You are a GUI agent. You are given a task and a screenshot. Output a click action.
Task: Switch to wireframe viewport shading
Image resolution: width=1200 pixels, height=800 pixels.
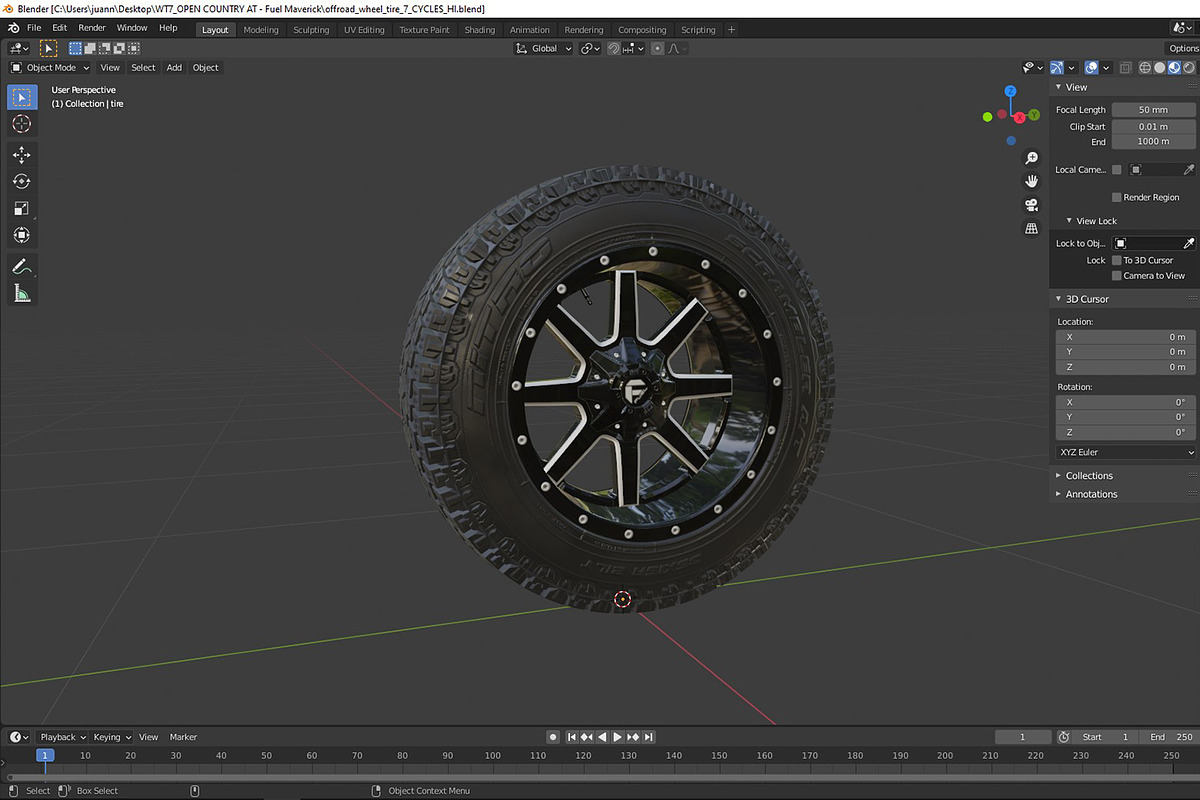[1145, 68]
